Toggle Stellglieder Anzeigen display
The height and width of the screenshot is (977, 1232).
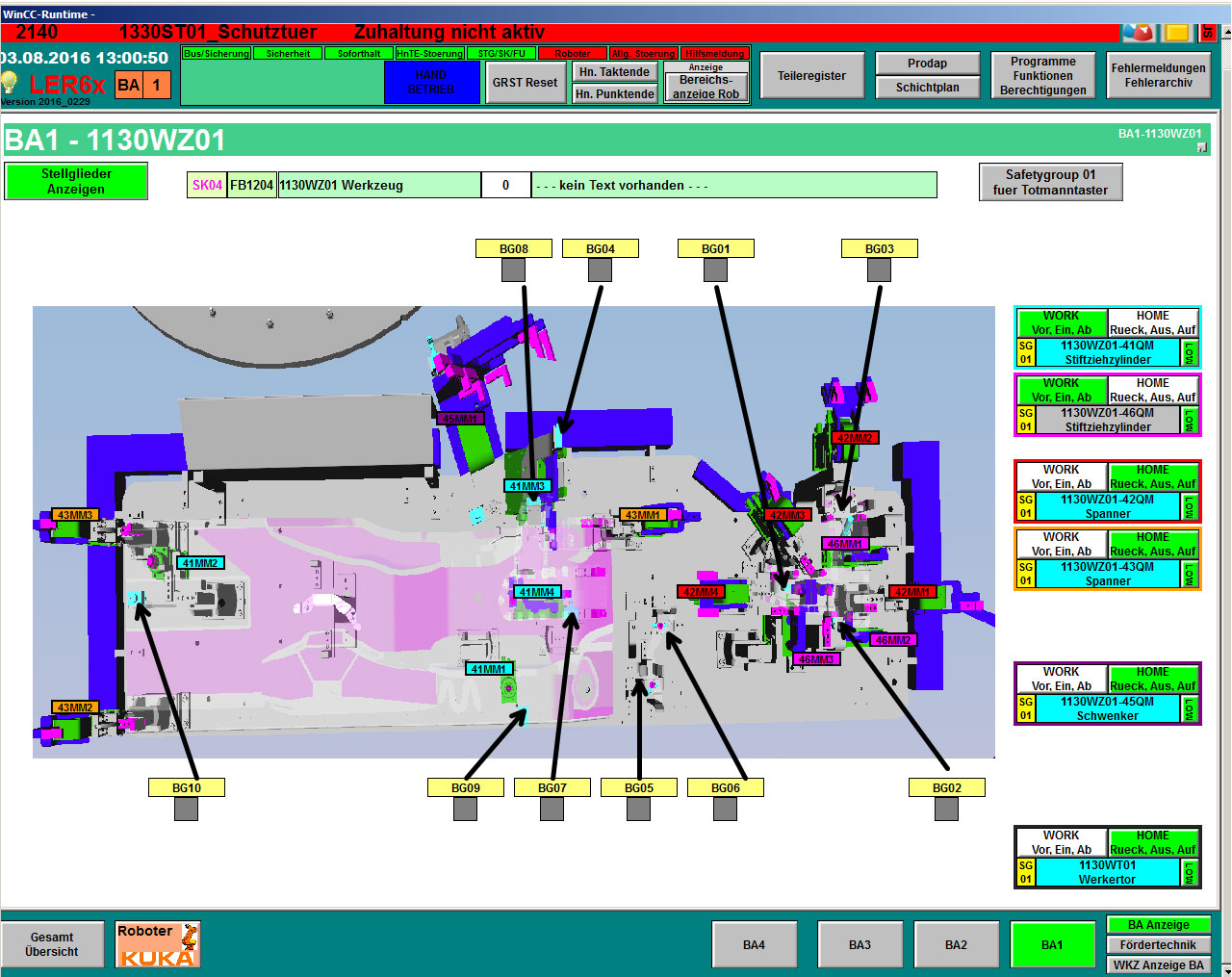coord(76,181)
